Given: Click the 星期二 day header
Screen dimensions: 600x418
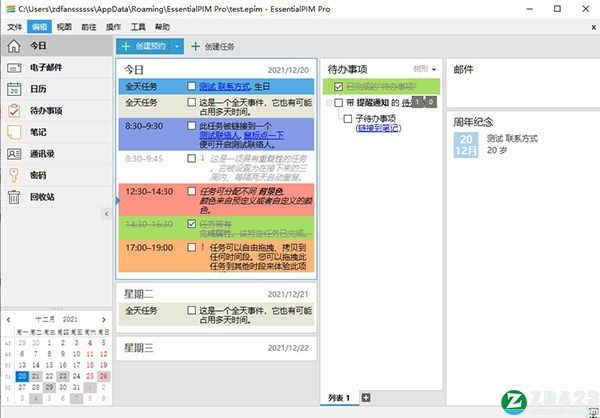Looking at the screenshot, I should [139, 294].
